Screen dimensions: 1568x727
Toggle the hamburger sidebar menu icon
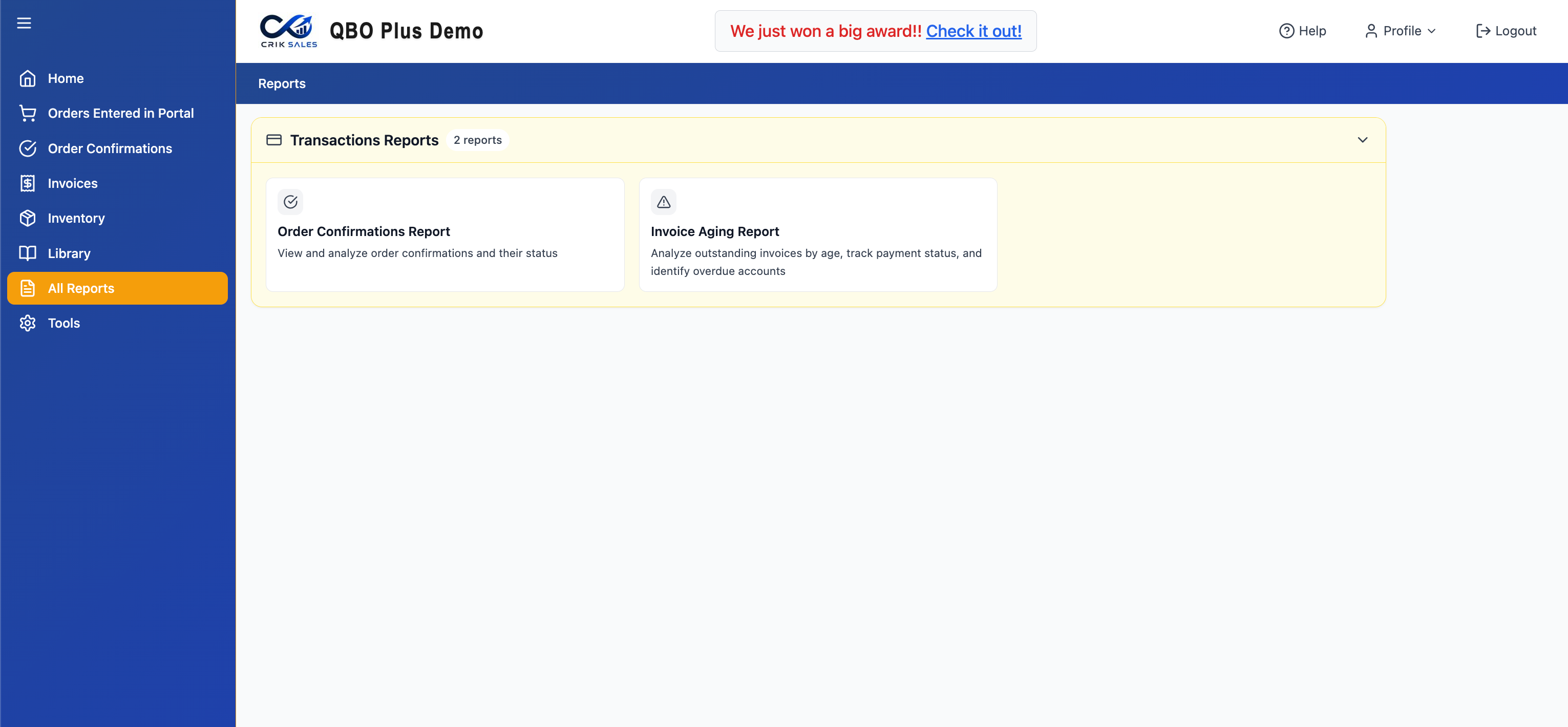(24, 23)
